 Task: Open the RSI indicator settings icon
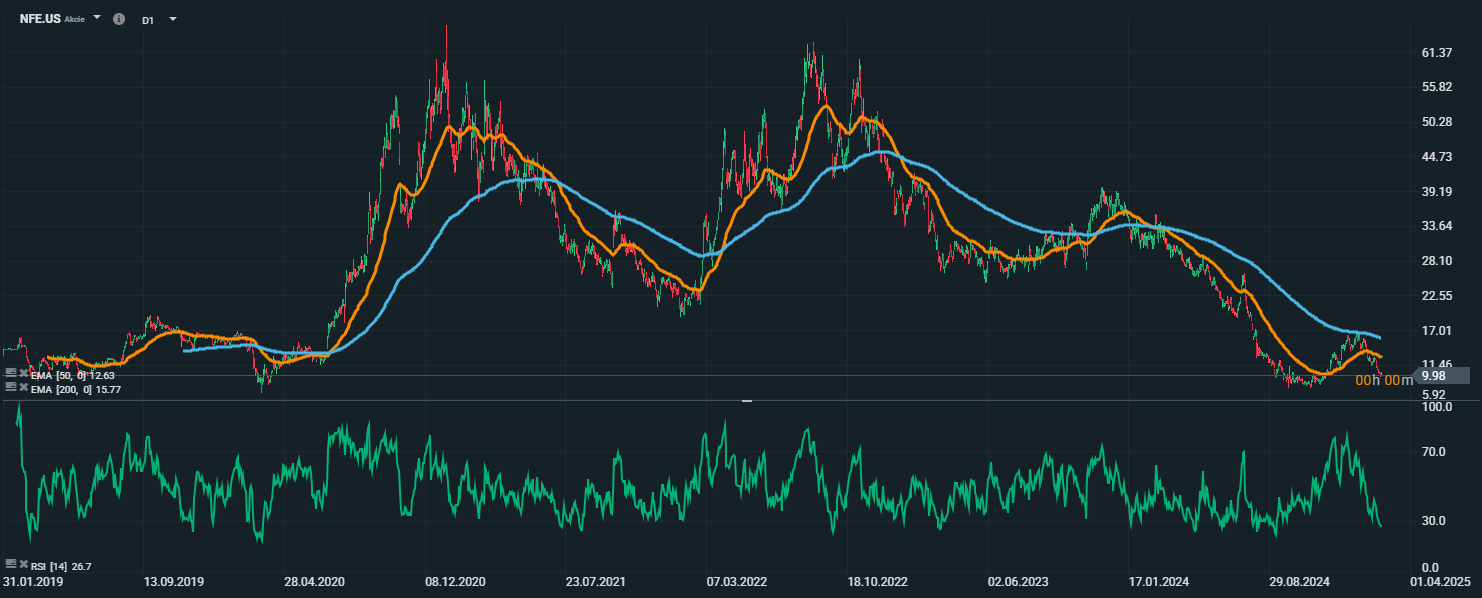pos(11,565)
